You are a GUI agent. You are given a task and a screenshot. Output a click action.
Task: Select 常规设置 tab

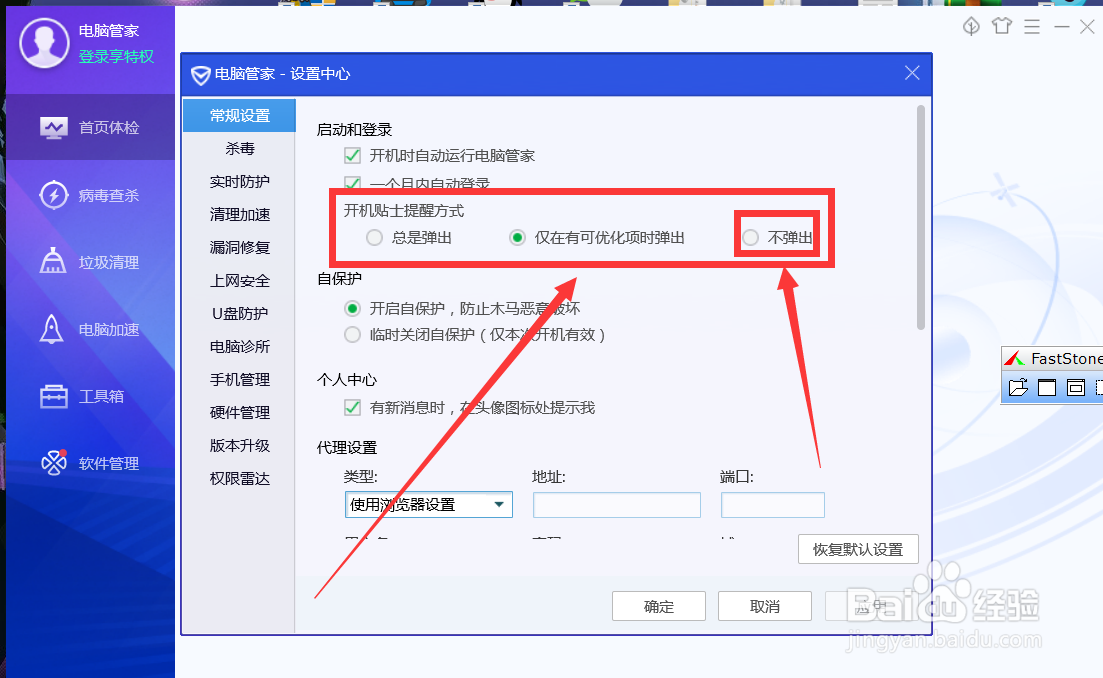click(x=239, y=115)
